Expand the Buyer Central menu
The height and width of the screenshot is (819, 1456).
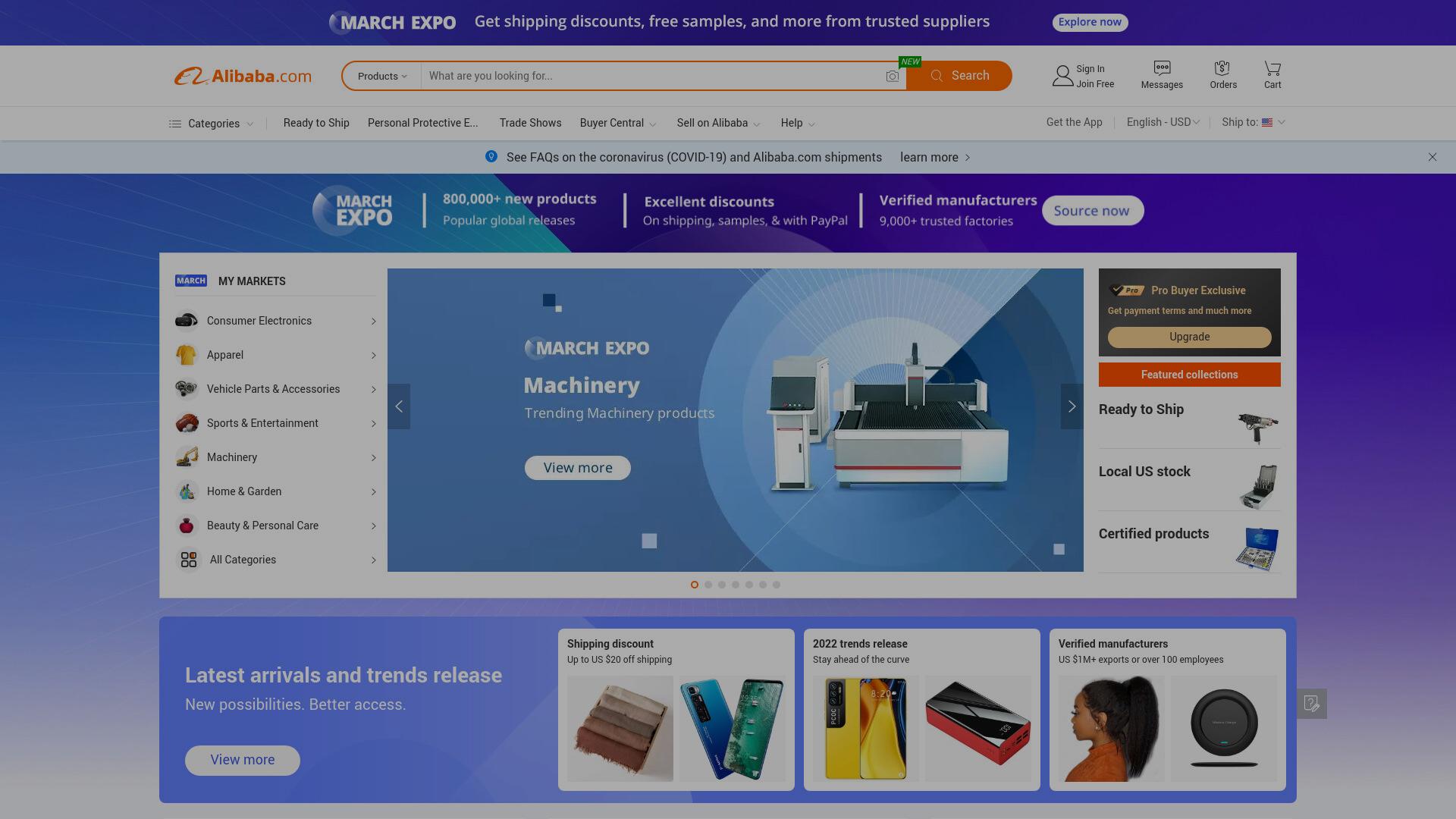[654, 124]
